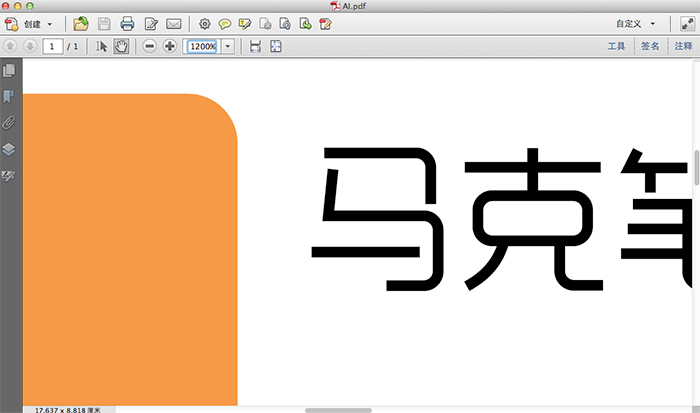Open the bookmarks panel in sidebar

(x=8, y=96)
